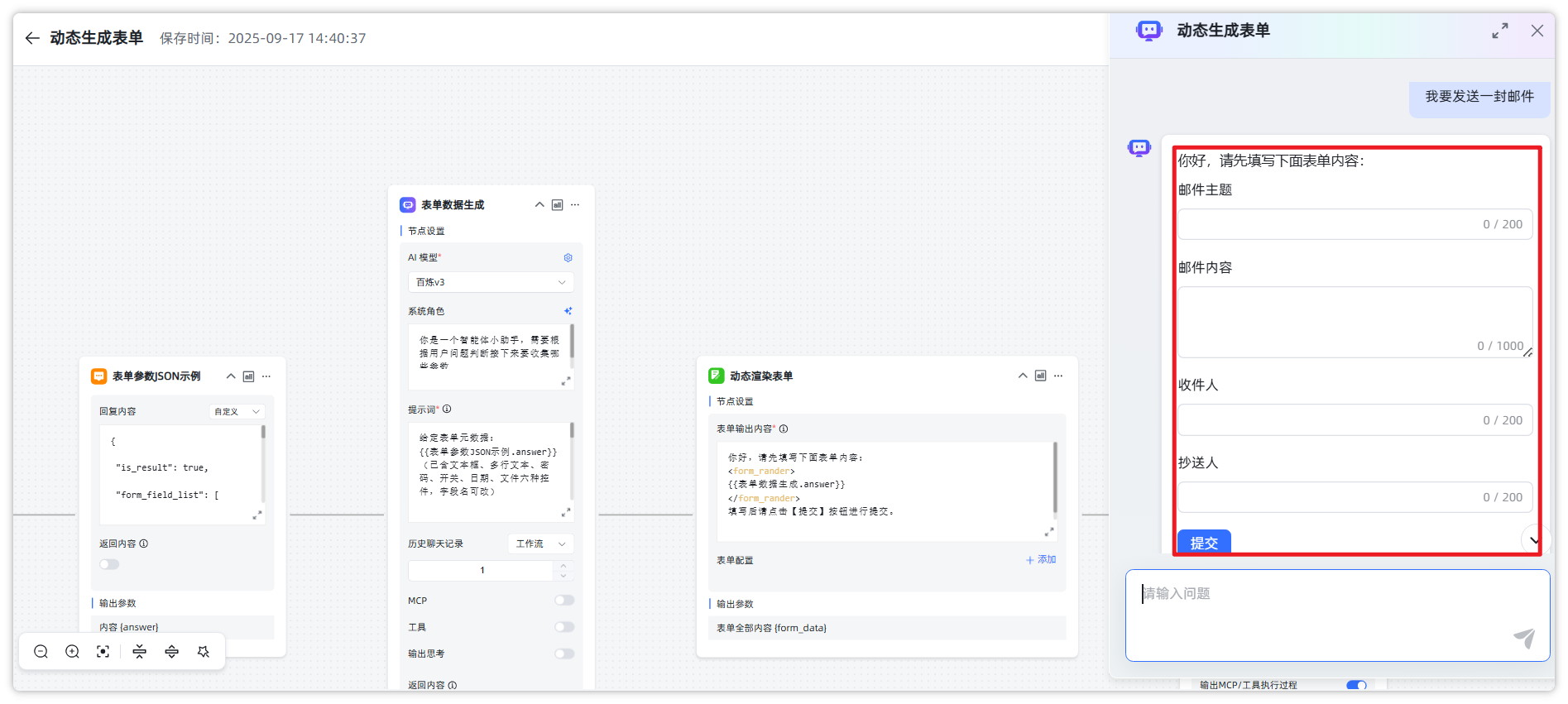The width and height of the screenshot is (1568, 704).
Task: Expand the chat panel to fullscreen
Action: 1500,31
